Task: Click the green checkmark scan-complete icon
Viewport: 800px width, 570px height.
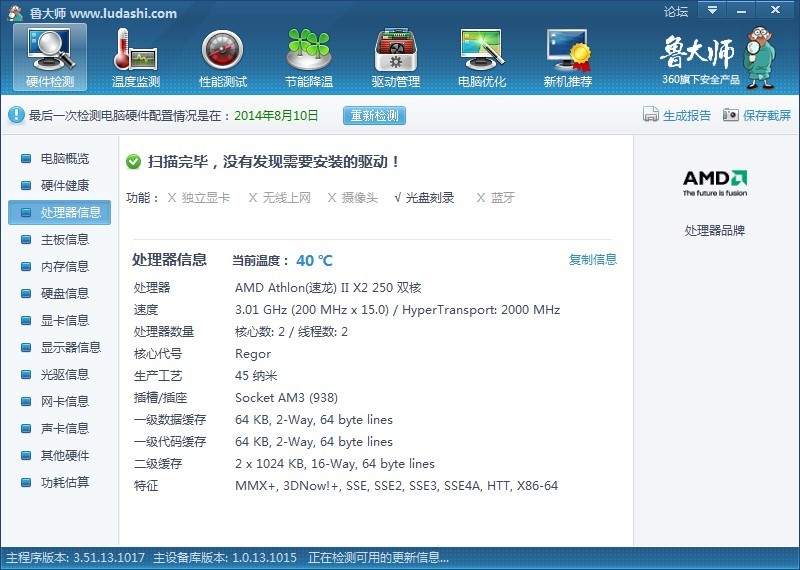Action: [x=133, y=162]
